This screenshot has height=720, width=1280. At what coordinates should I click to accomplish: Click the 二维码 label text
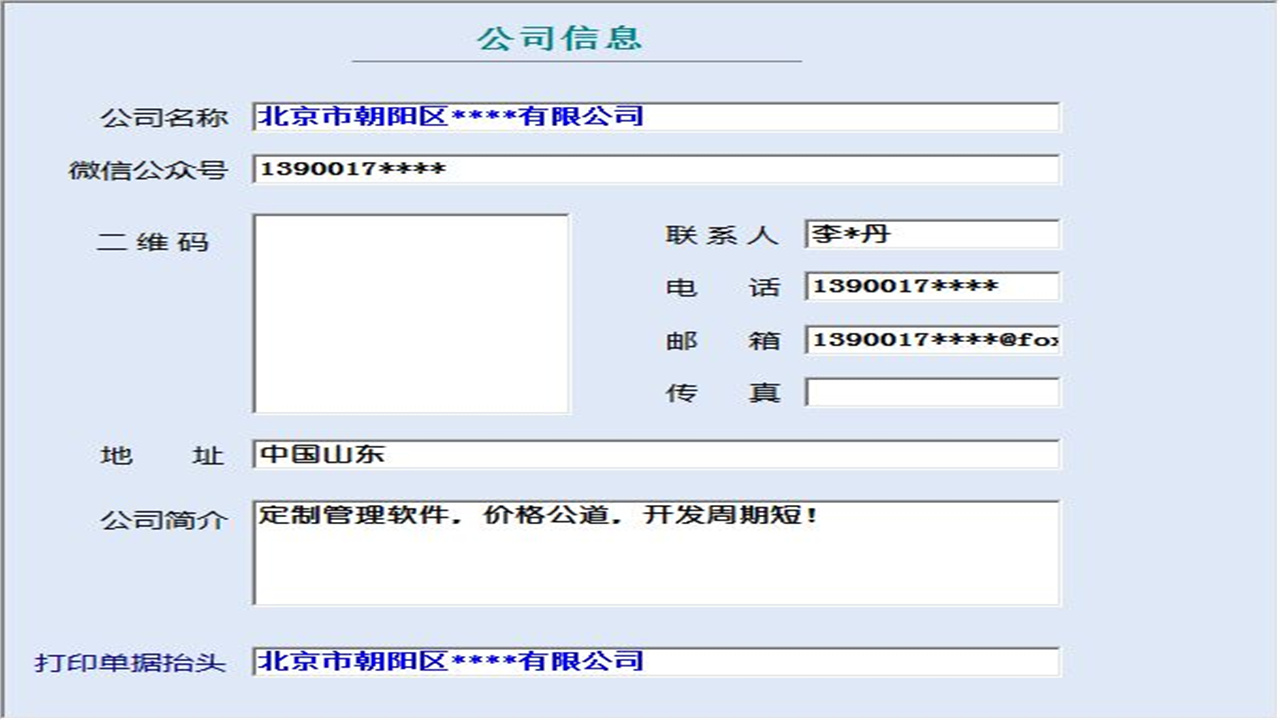(x=151, y=240)
